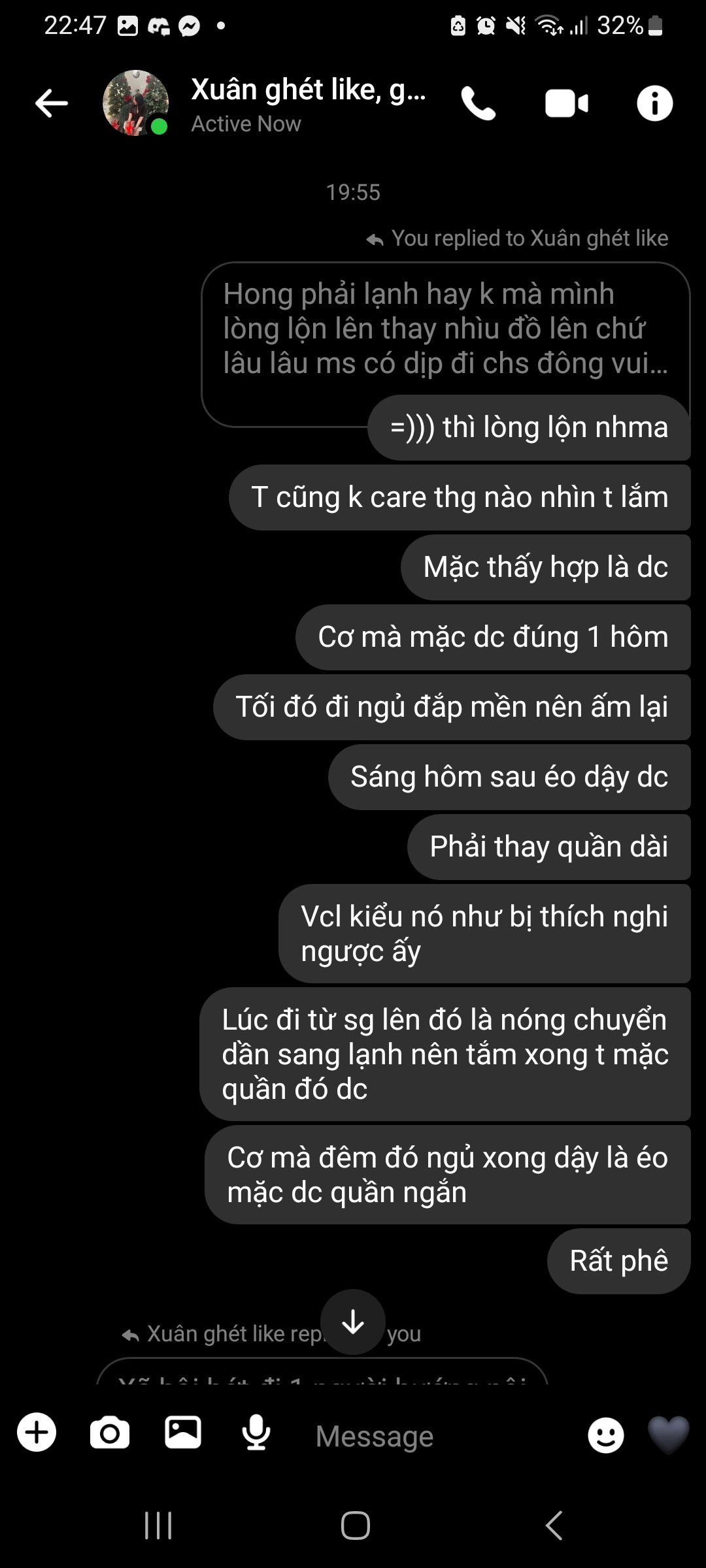Open the camera to take photo
Image resolution: width=706 pixels, height=1568 pixels.
pos(110,1433)
